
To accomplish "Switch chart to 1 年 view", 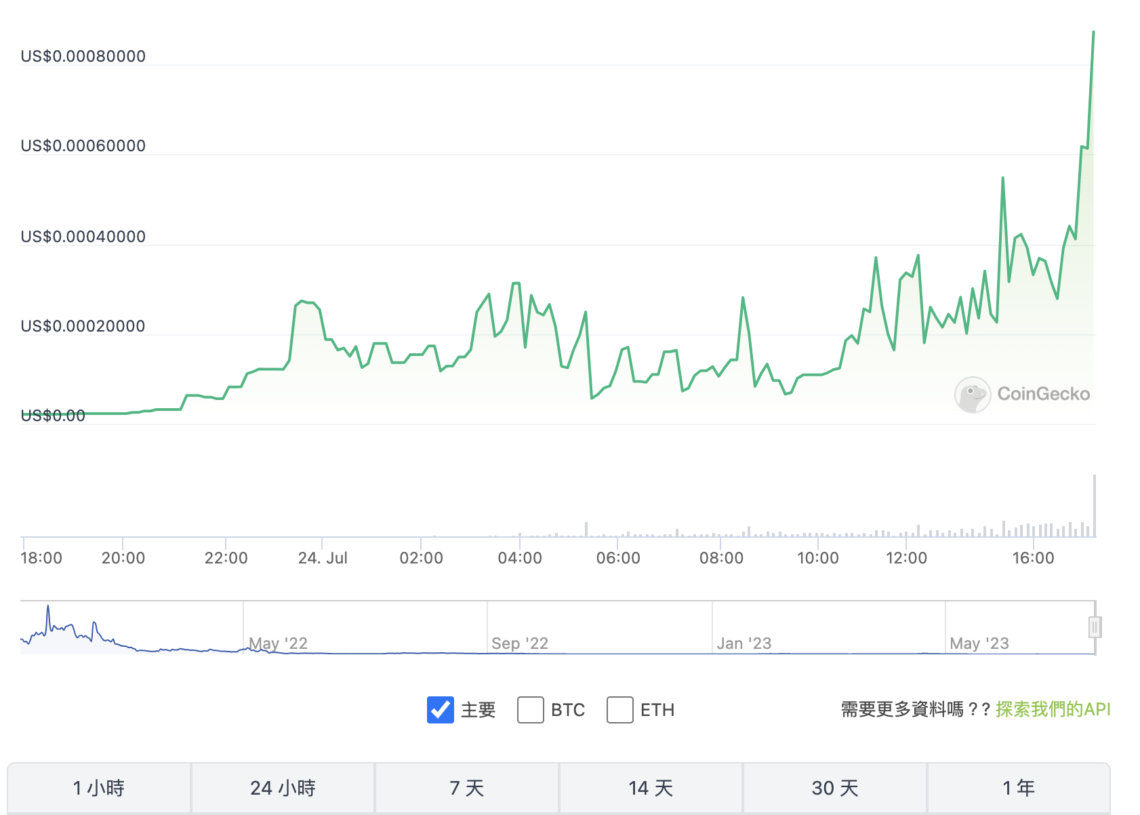I will tap(1018, 788).
